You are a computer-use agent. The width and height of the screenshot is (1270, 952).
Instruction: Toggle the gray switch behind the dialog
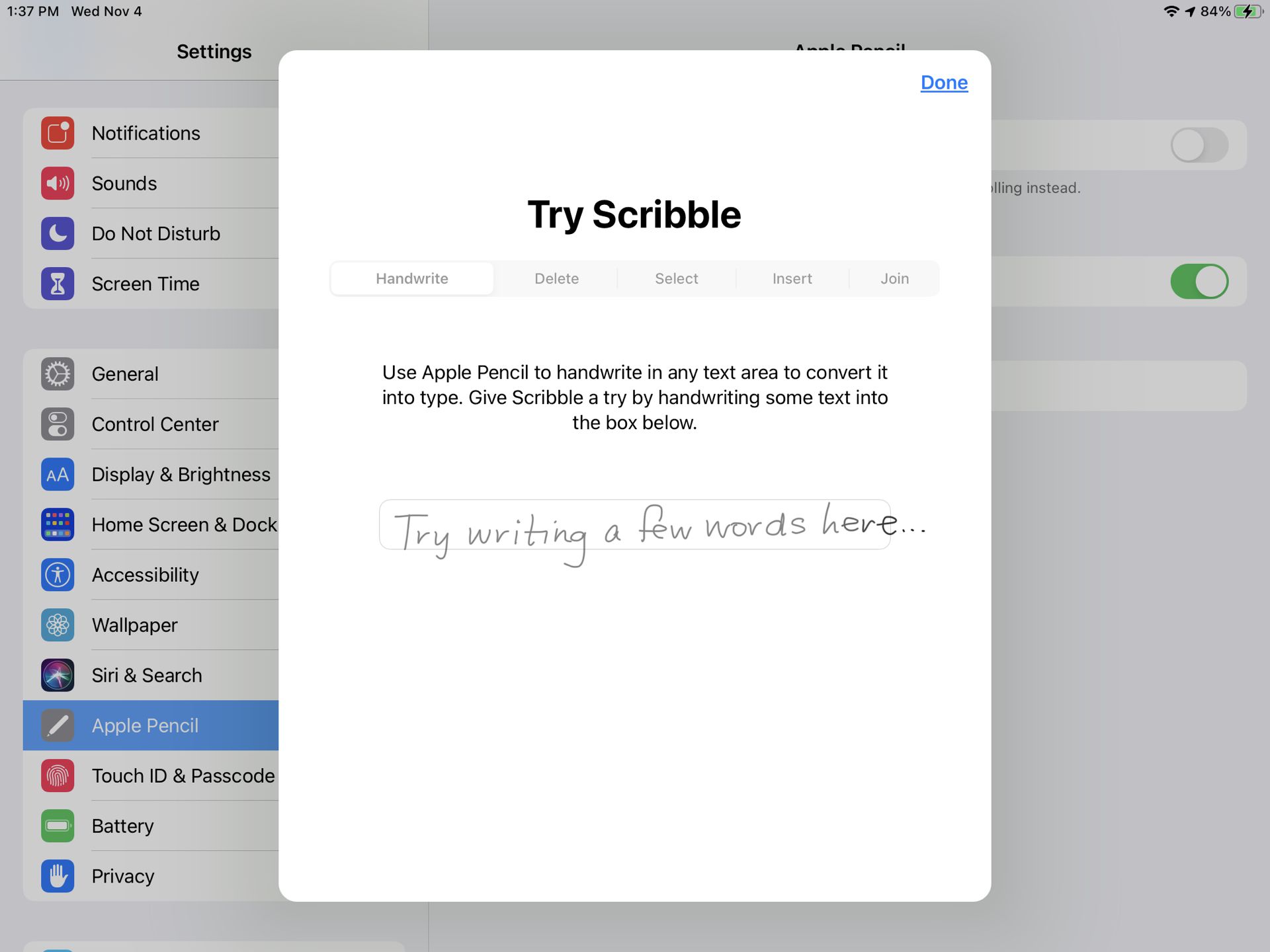pos(1199,145)
